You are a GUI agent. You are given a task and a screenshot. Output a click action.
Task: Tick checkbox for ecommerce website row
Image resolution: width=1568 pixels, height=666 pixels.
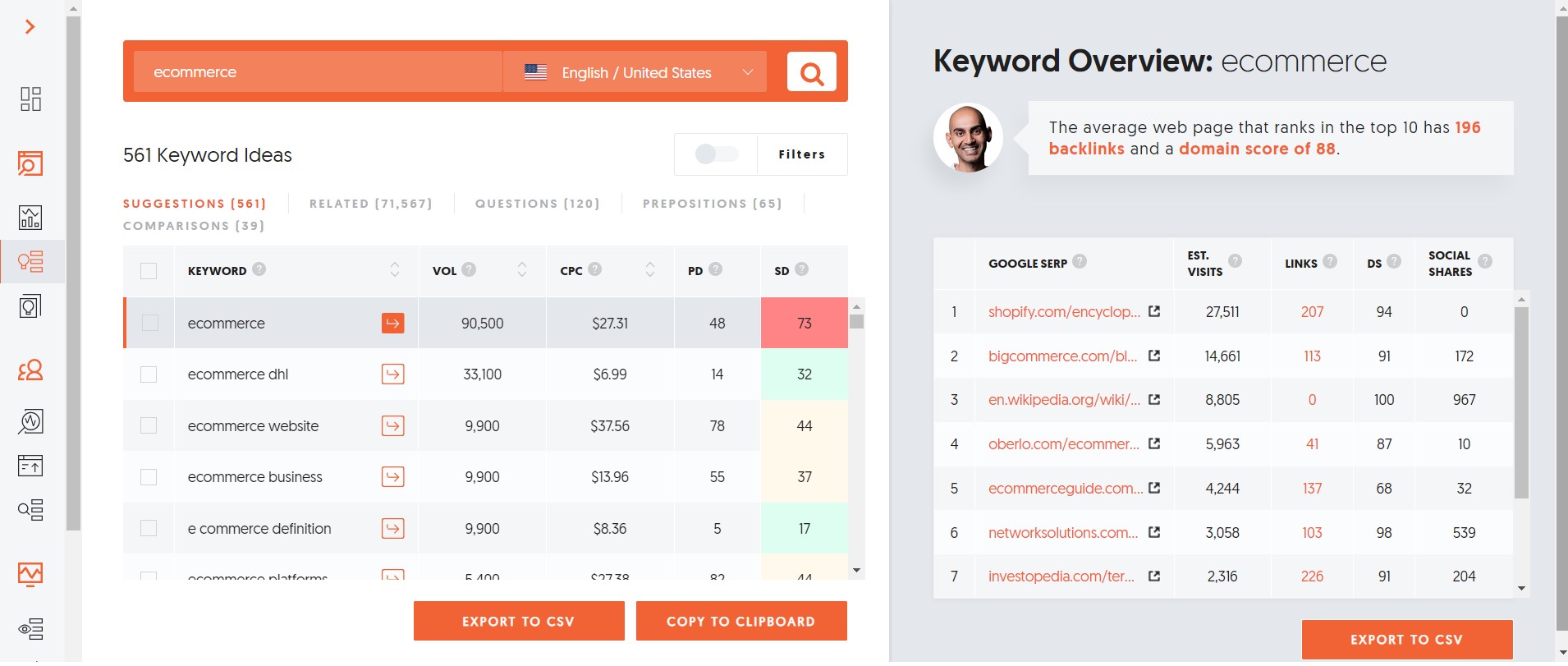pyautogui.click(x=149, y=425)
